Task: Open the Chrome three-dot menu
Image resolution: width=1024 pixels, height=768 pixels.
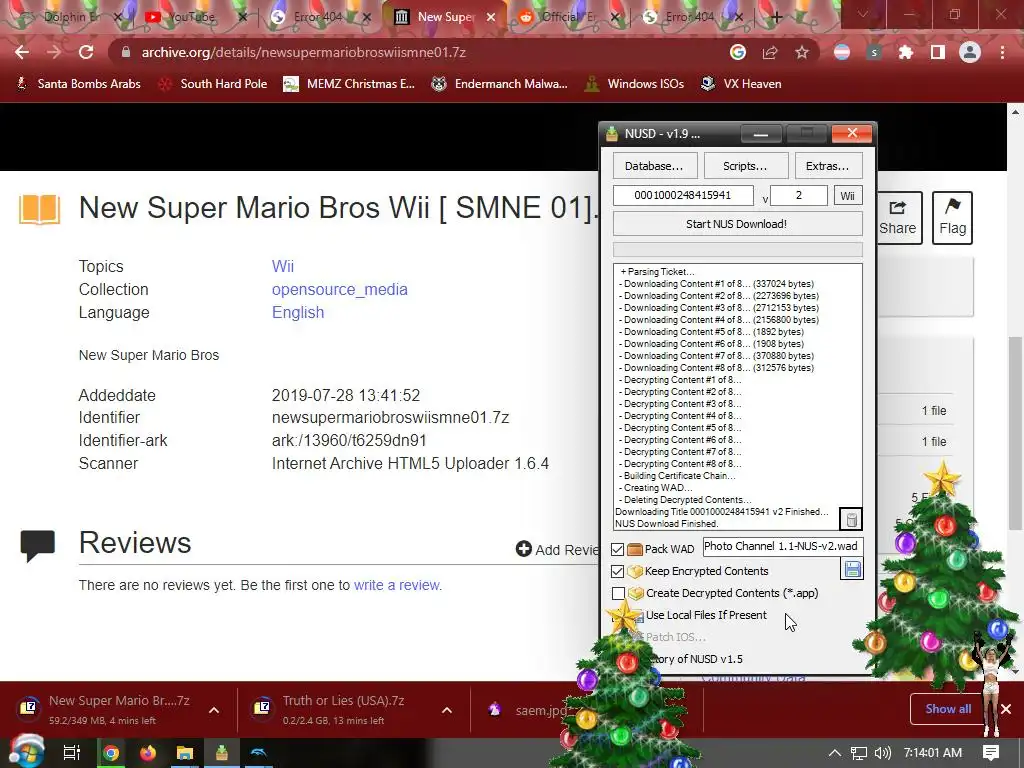Action: coord(1002,52)
